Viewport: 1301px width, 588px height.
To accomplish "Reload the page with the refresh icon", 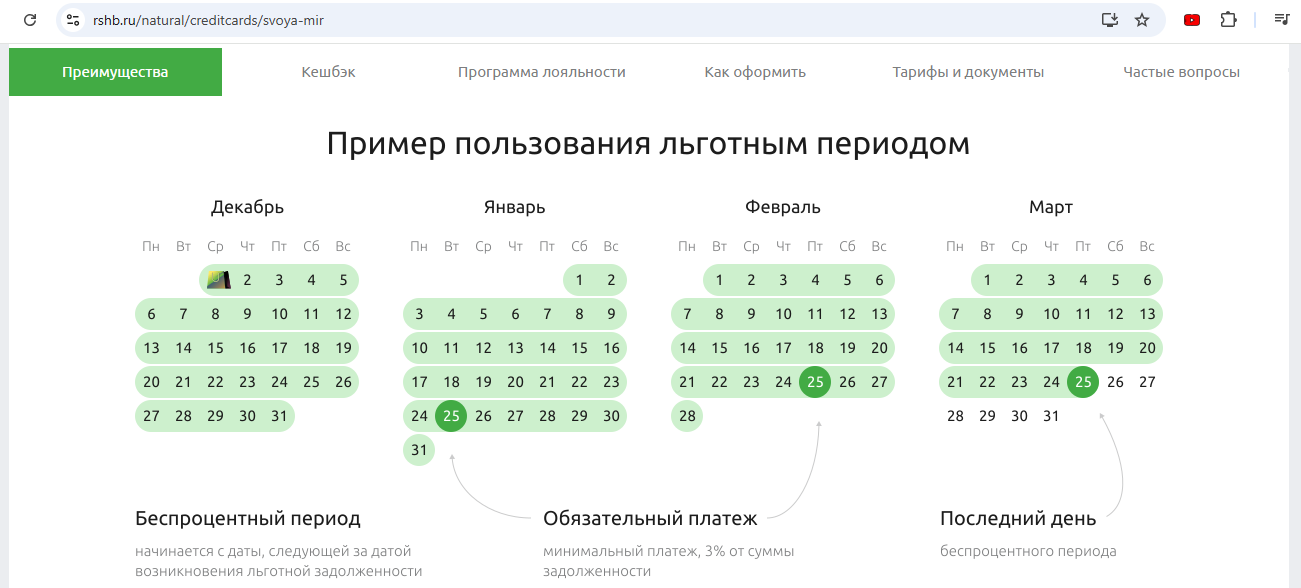I will click(30, 20).
